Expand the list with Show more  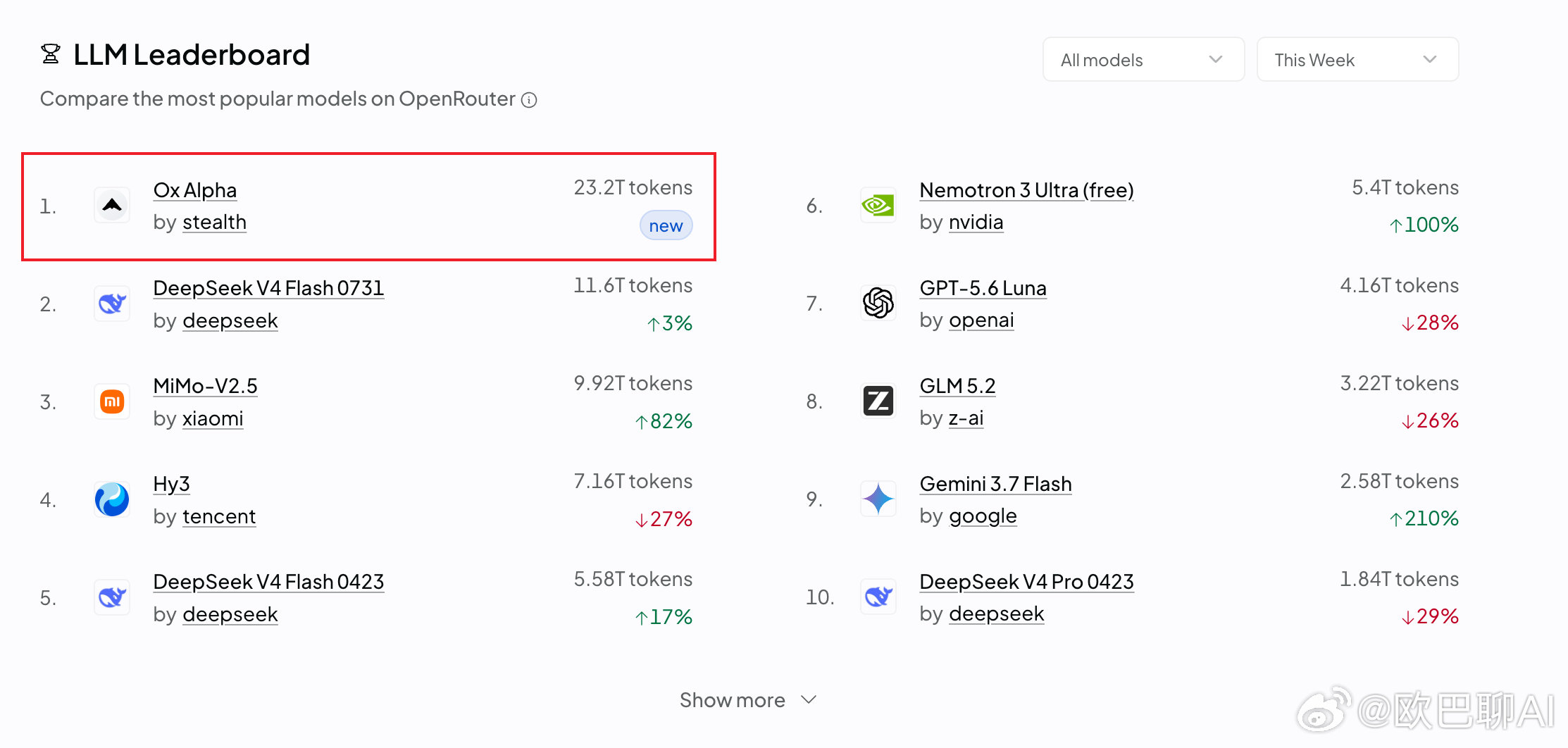747,700
